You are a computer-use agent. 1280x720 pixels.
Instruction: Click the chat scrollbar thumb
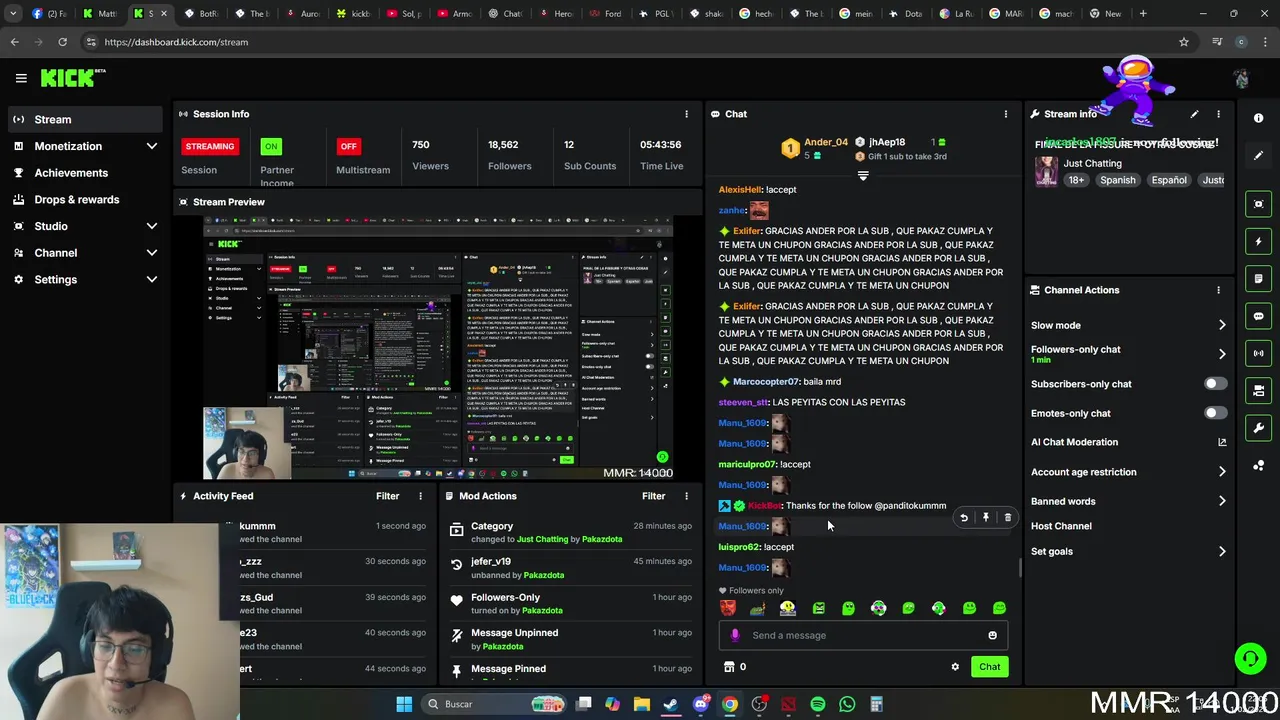pos(1020,568)
